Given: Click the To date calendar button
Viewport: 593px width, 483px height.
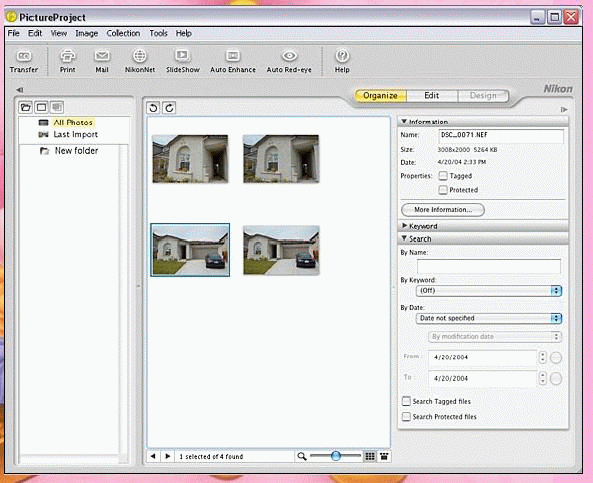Looking at the screenshot, I should point(556,378).
